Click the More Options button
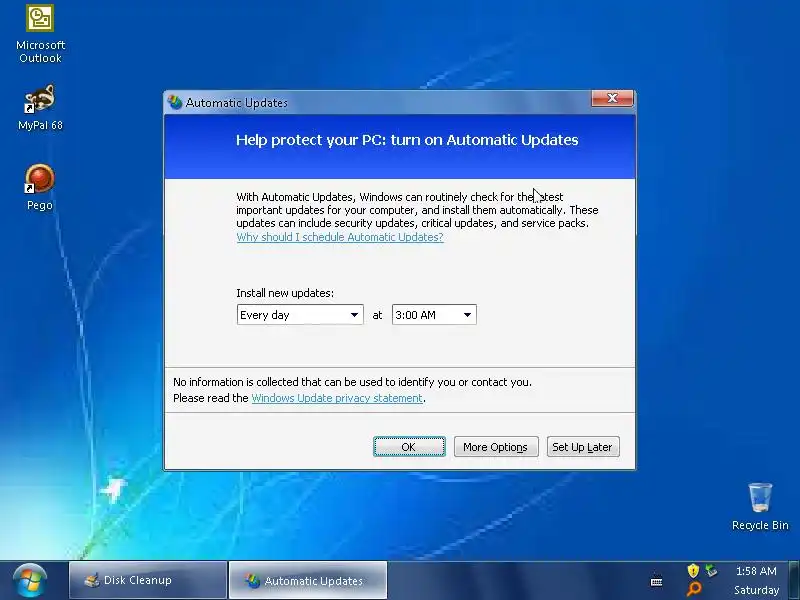800x600 pixels. click(496, 447)
